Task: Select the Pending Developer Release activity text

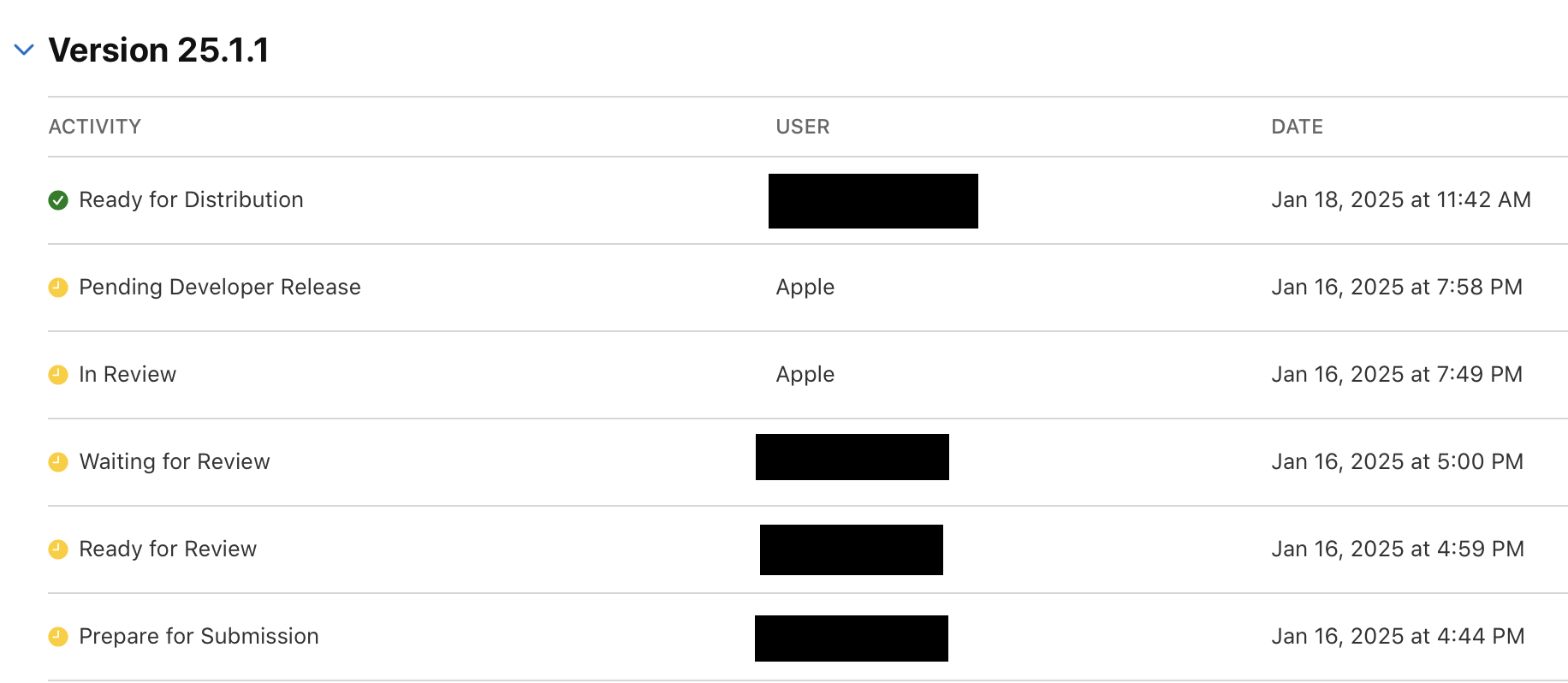Action: point(220,287)
